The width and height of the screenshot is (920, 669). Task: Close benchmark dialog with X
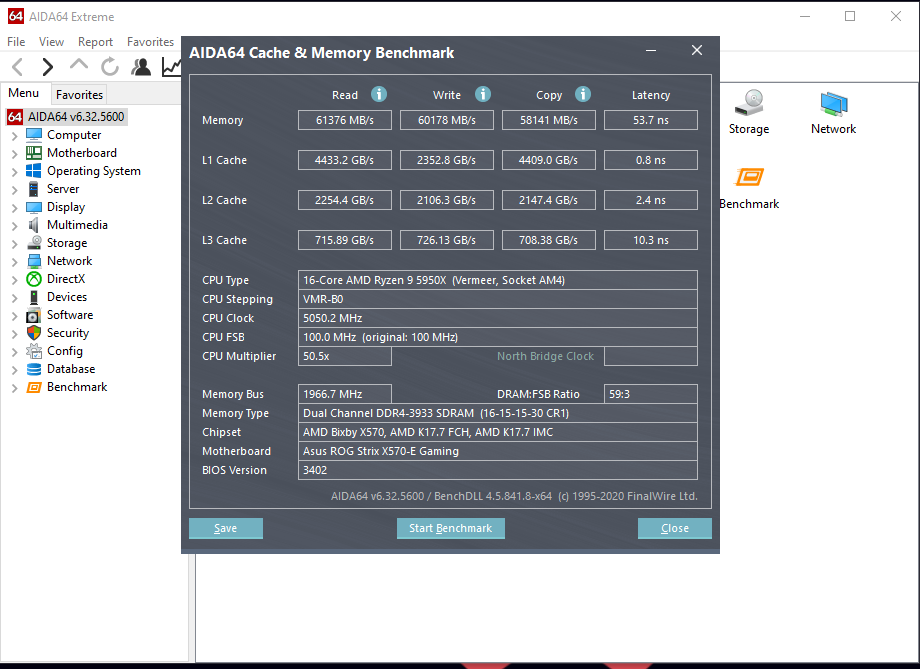696,50
